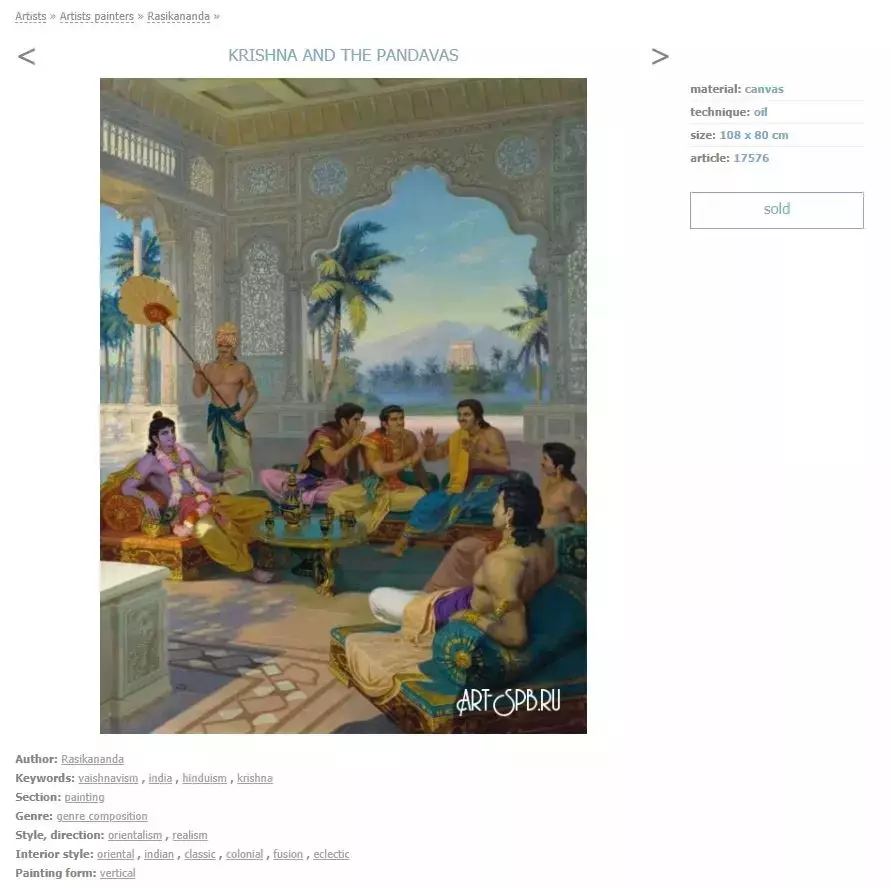Open the vertical painting form link
Screen dimensions: 891x888
(118, 873)
